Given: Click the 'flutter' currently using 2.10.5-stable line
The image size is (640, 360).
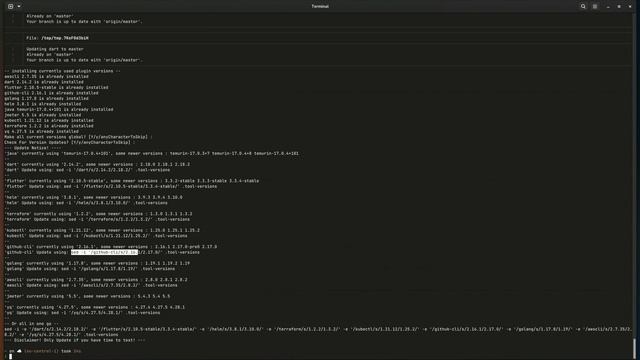Looking at the screenshot, I should point(132,181).
